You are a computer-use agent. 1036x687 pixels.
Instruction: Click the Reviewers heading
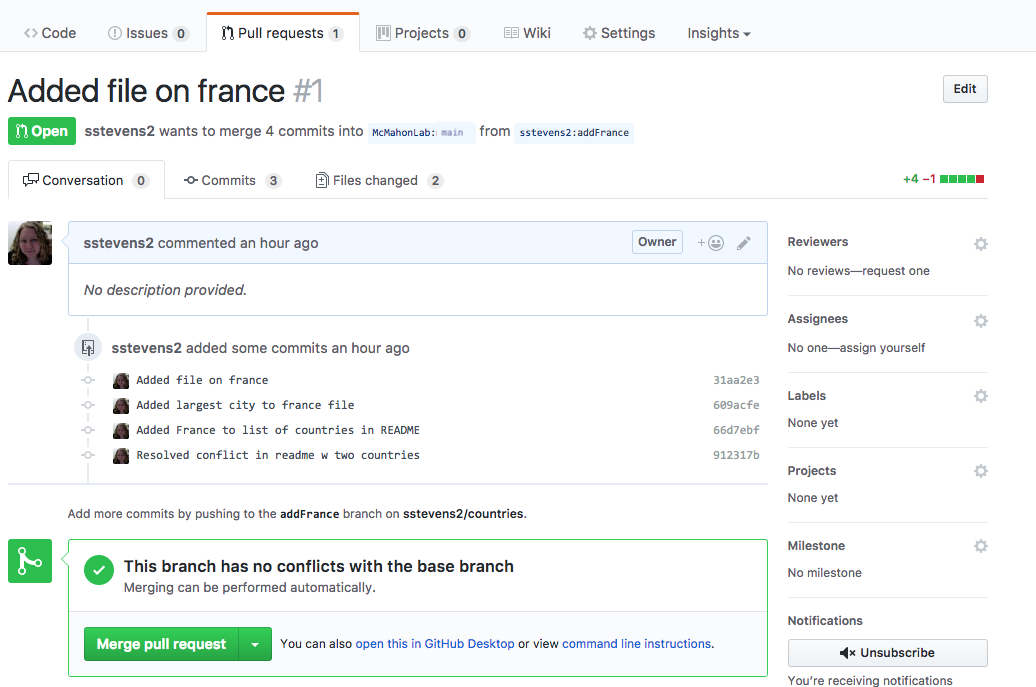817,242
